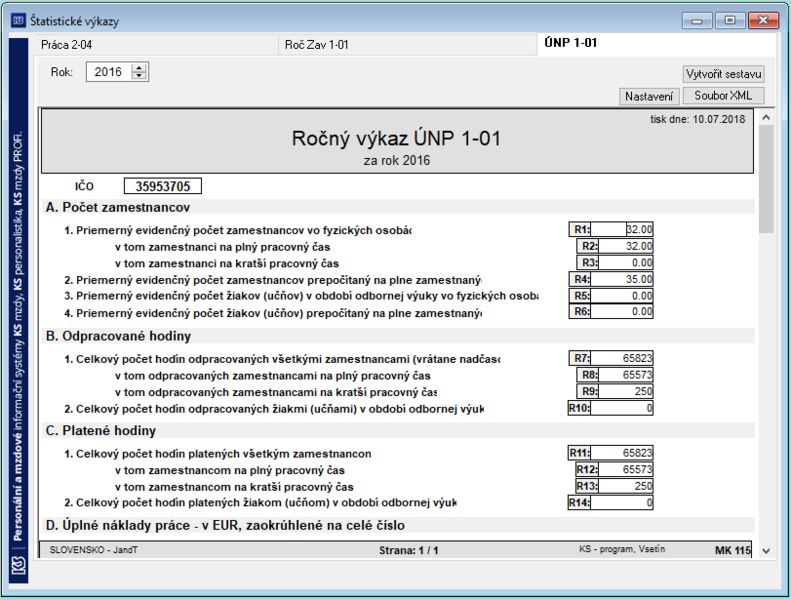Click row Celkový počet hodín platených všetkým zamestnancom
Viewport: 791px width, 600px height.
click(x=217, y=454)
